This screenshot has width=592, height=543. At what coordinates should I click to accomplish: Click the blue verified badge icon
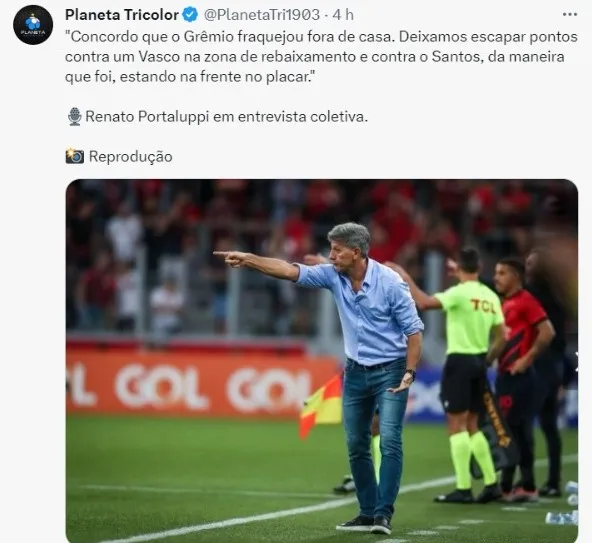coord(190,15)
